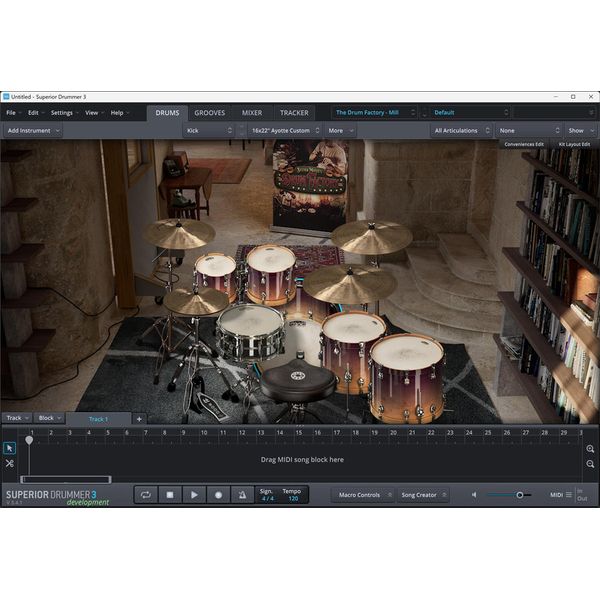Stop playback with the square button
600x600 pixels.
coord(170,495)
